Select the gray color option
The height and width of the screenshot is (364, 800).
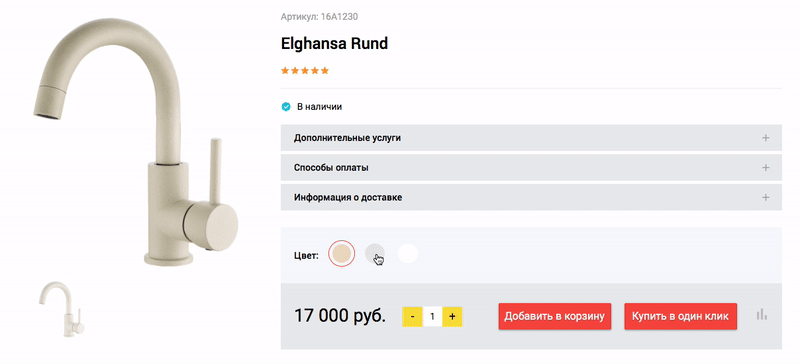coord(375,253)
